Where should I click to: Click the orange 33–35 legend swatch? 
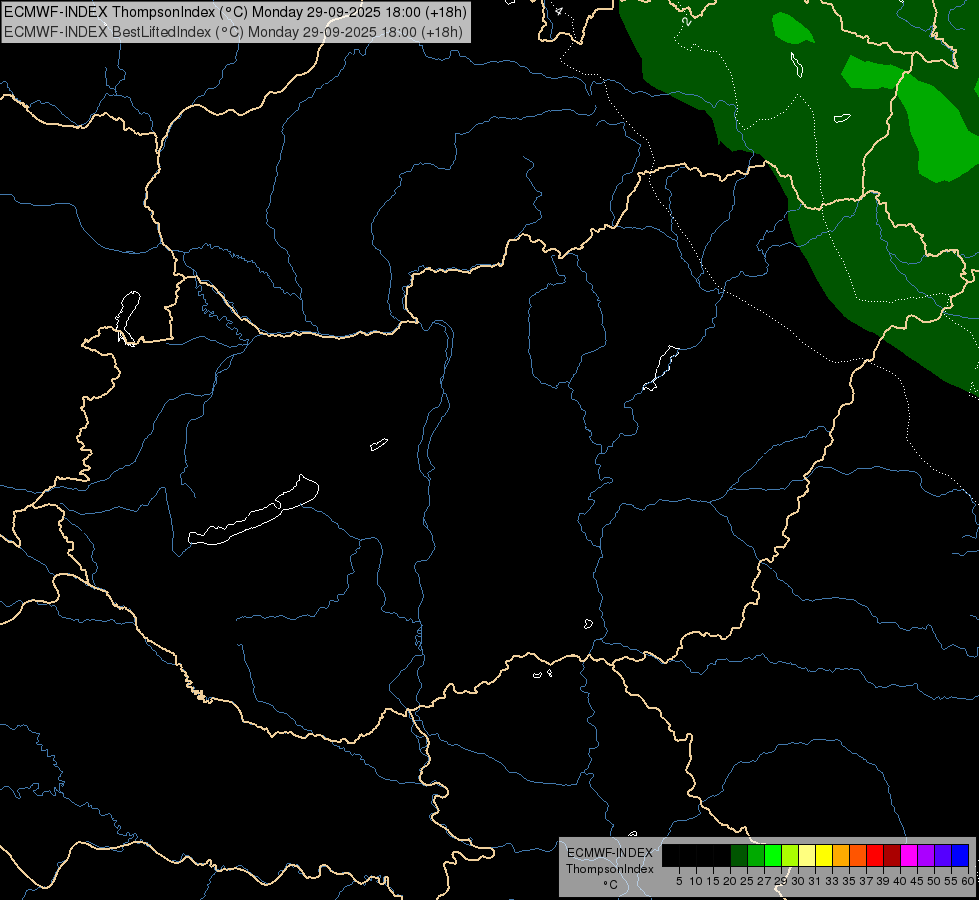coord(841,855)
